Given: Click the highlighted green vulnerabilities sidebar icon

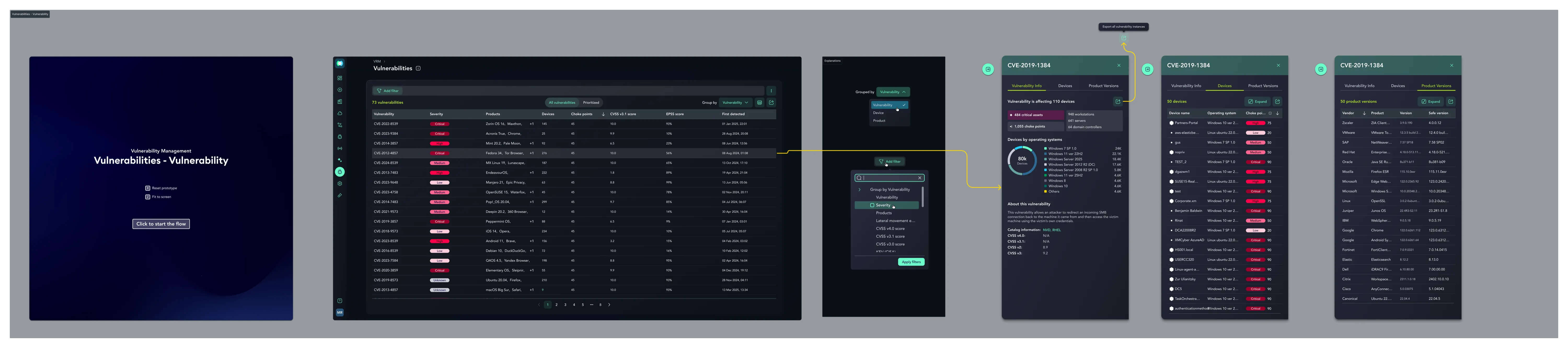Looking at the screenshot, I should (x=340, y=172).
